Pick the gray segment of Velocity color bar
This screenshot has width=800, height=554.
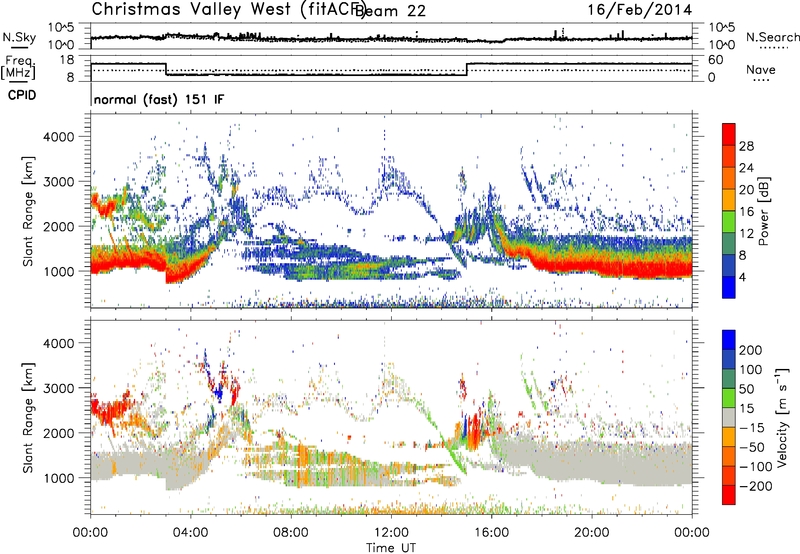point(729,418)
